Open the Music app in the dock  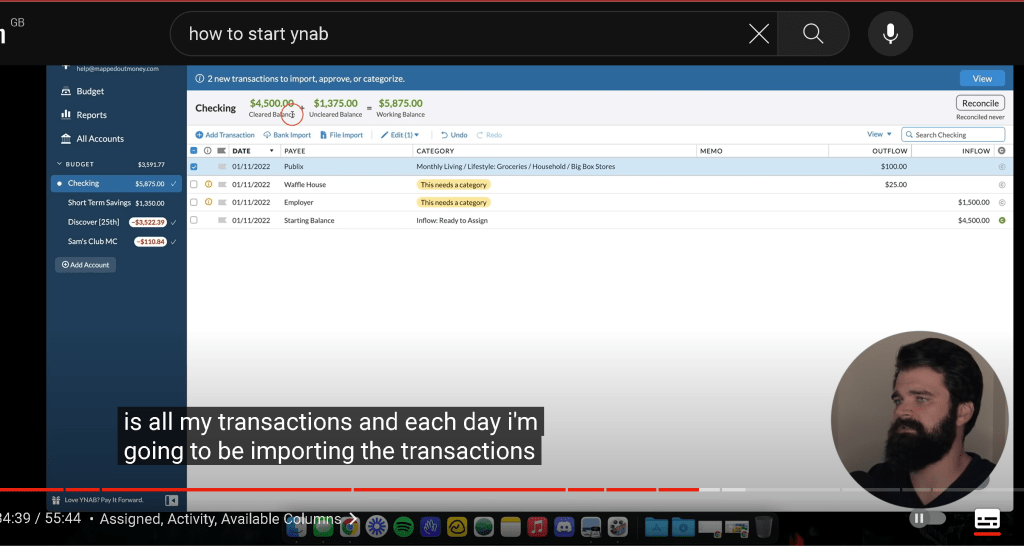tap(537, 526)
